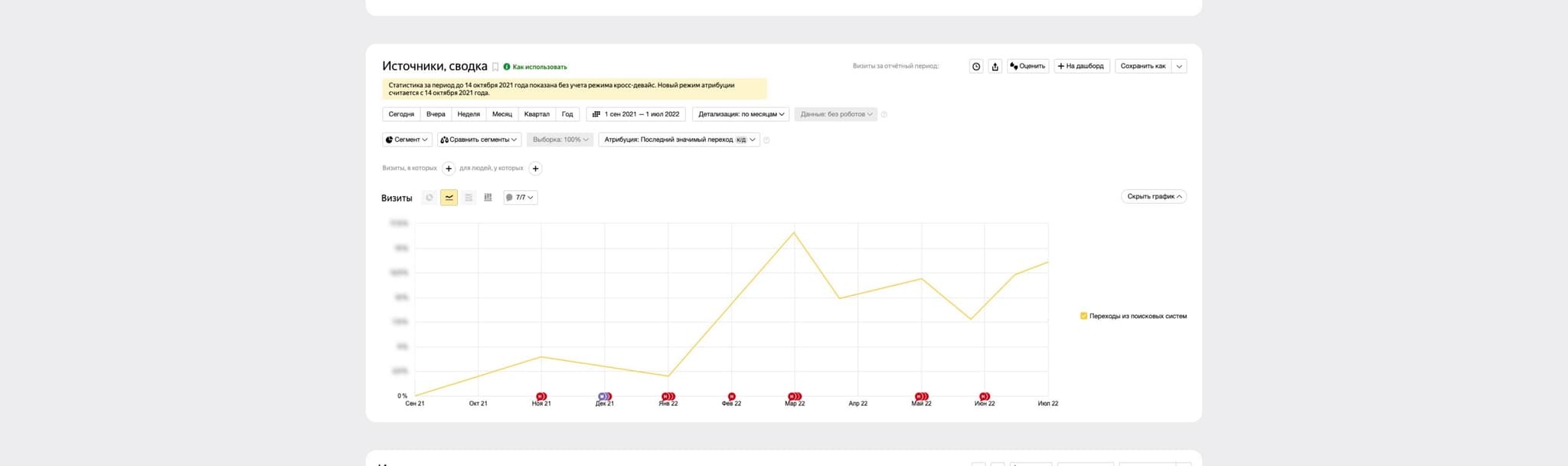1568x466 pixels.
Task: Expand the Сегмент dropdown
Action: [x=407, y=139]
